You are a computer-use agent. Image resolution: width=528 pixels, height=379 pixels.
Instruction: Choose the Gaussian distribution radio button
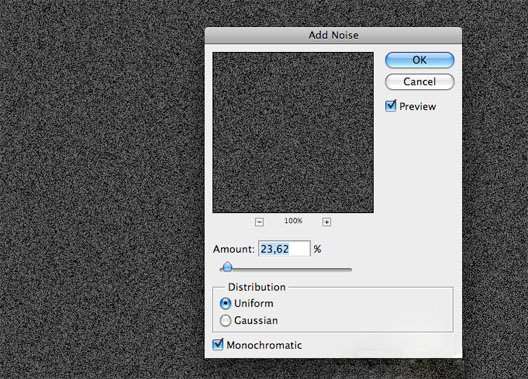point(225,320)
